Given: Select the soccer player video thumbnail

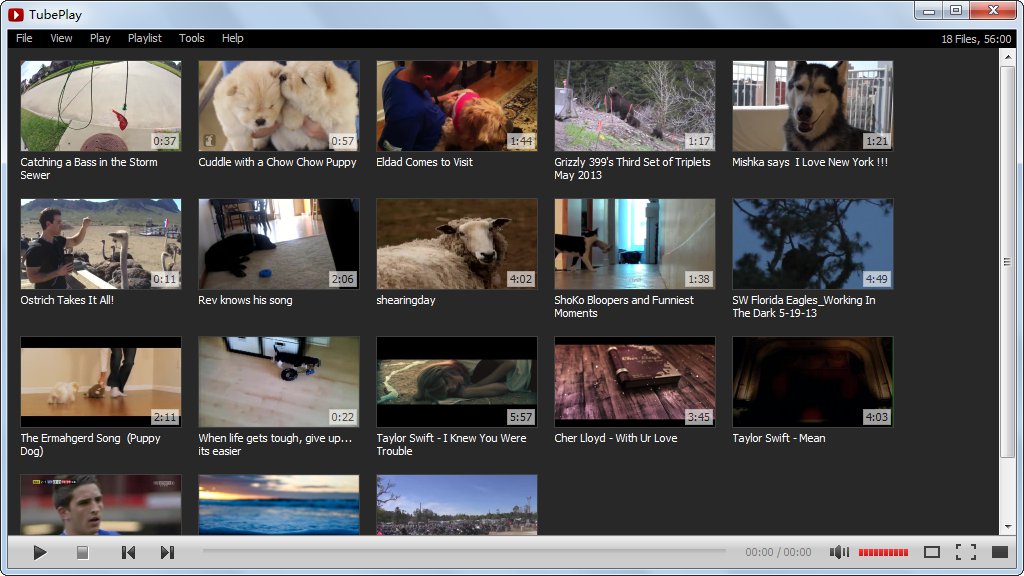Looking at the screenshot, I should pos(101,505).
